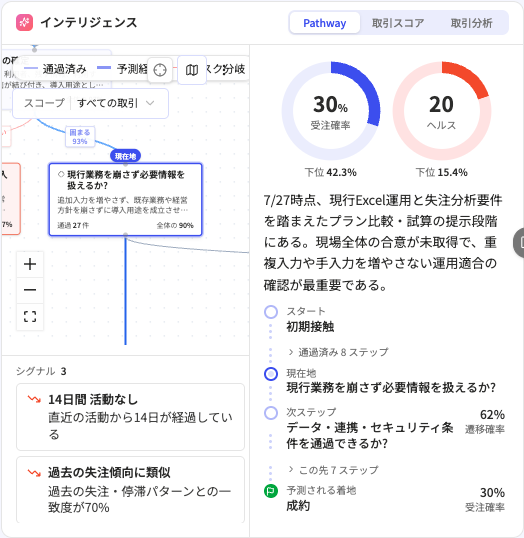This screenshot has width=524, height=538.
Task: Click the green flag 予測される着地 icon
Action: (271, 491)
